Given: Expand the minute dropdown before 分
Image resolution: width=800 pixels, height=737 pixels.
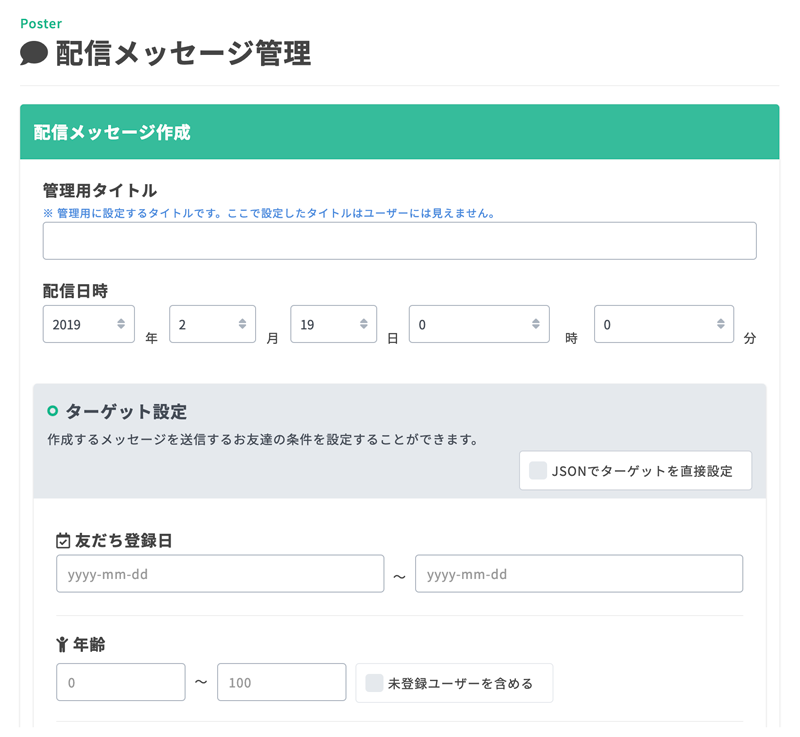Looking at the screenshot, I should (x=664, y=324).
